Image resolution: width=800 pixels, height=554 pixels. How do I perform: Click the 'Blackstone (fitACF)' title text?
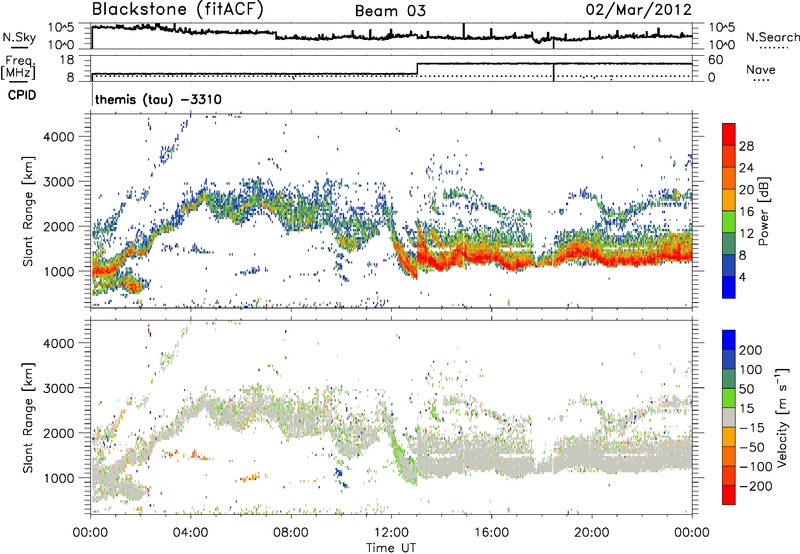[x=178, y=9]
